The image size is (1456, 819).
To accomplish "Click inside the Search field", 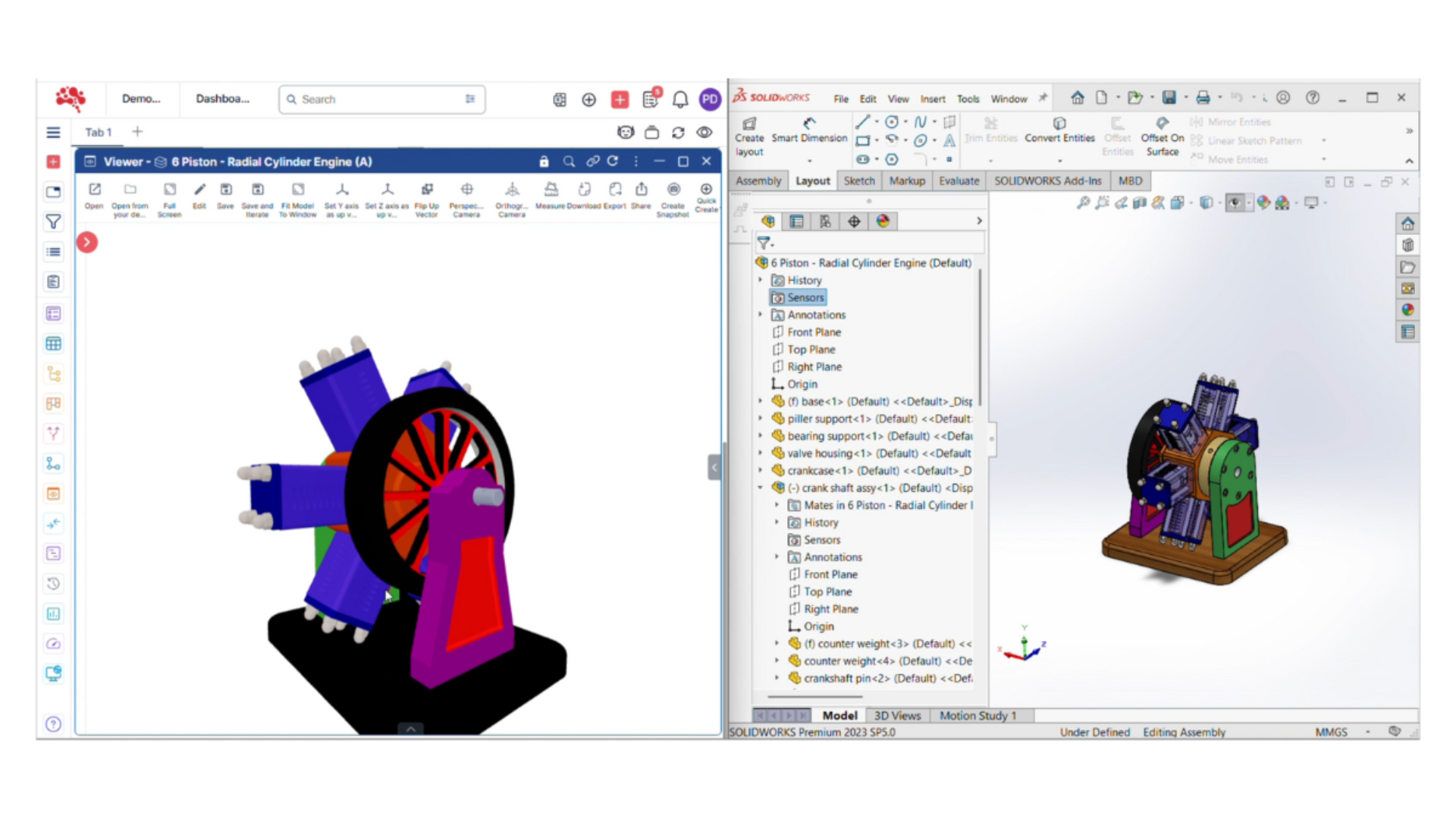I will tap(372, 99).
